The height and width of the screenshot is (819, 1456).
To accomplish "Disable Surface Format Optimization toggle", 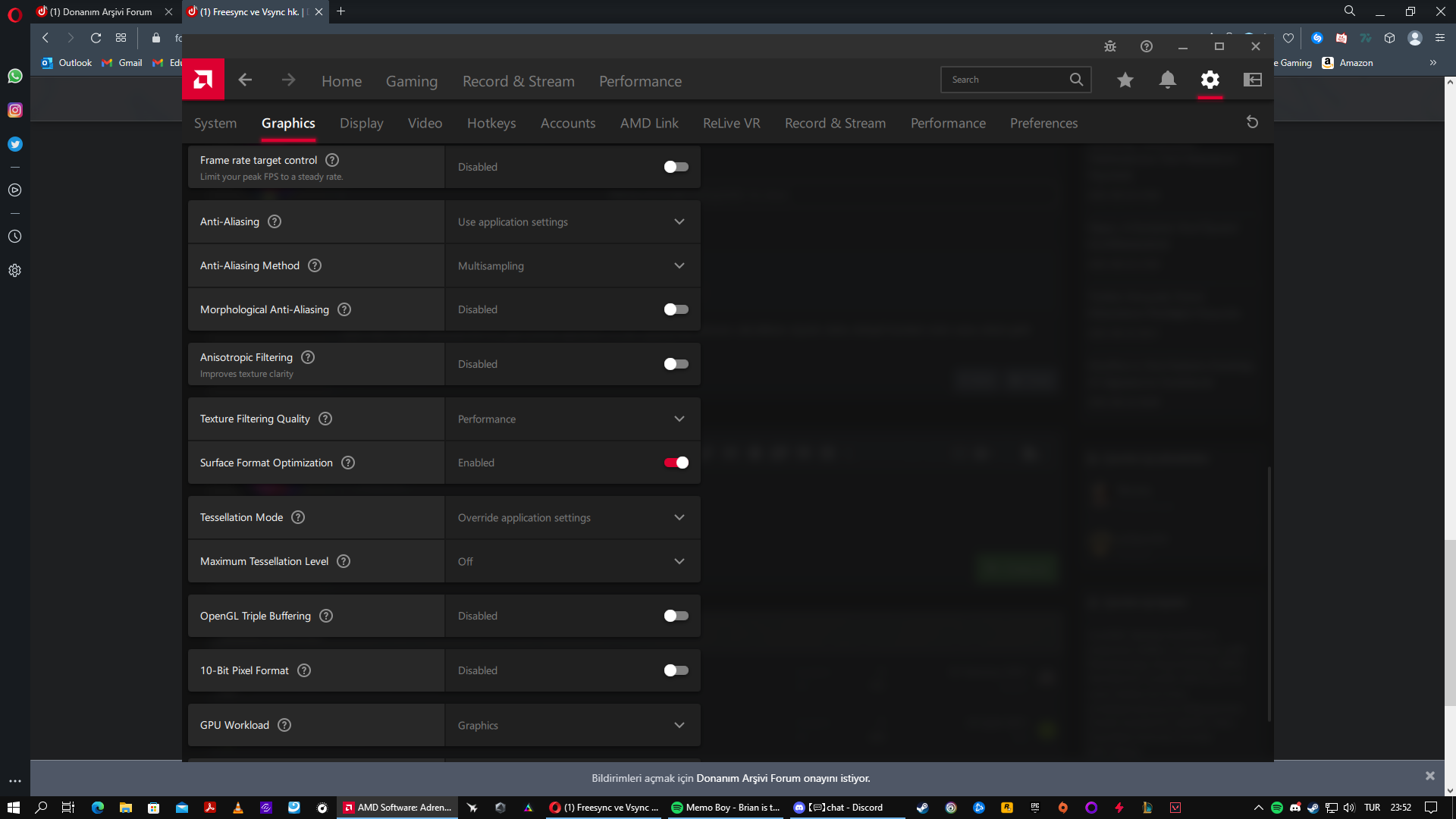I will tap(676, 463).
